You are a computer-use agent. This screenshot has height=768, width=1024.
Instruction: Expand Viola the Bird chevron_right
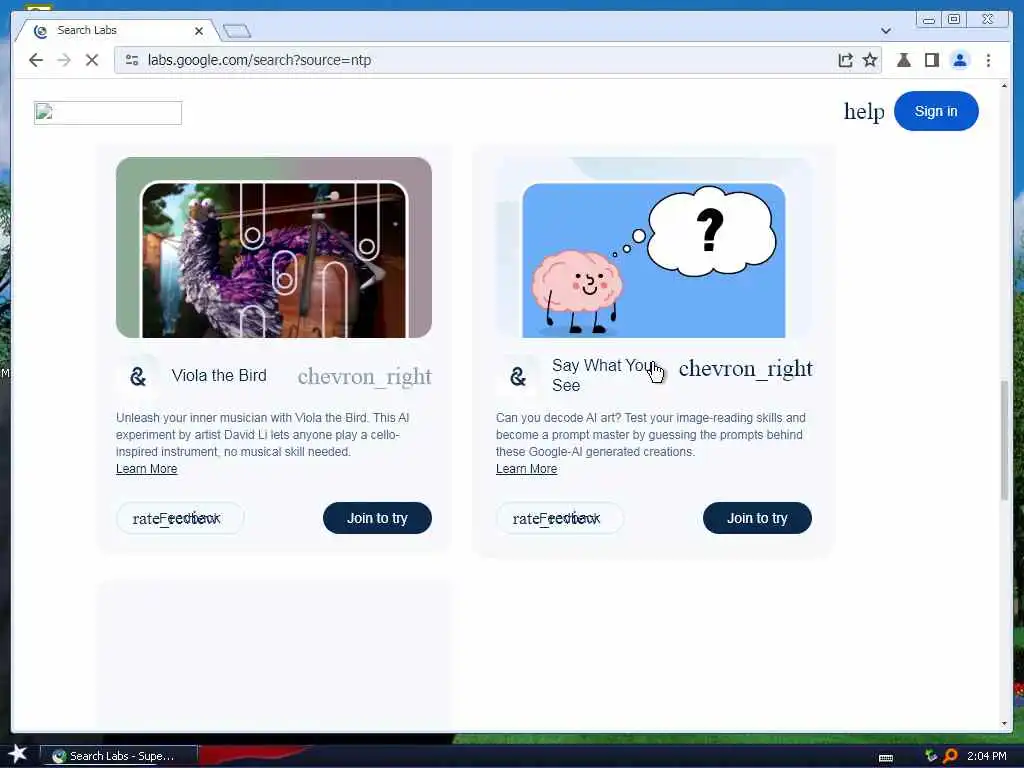(364, 376)
